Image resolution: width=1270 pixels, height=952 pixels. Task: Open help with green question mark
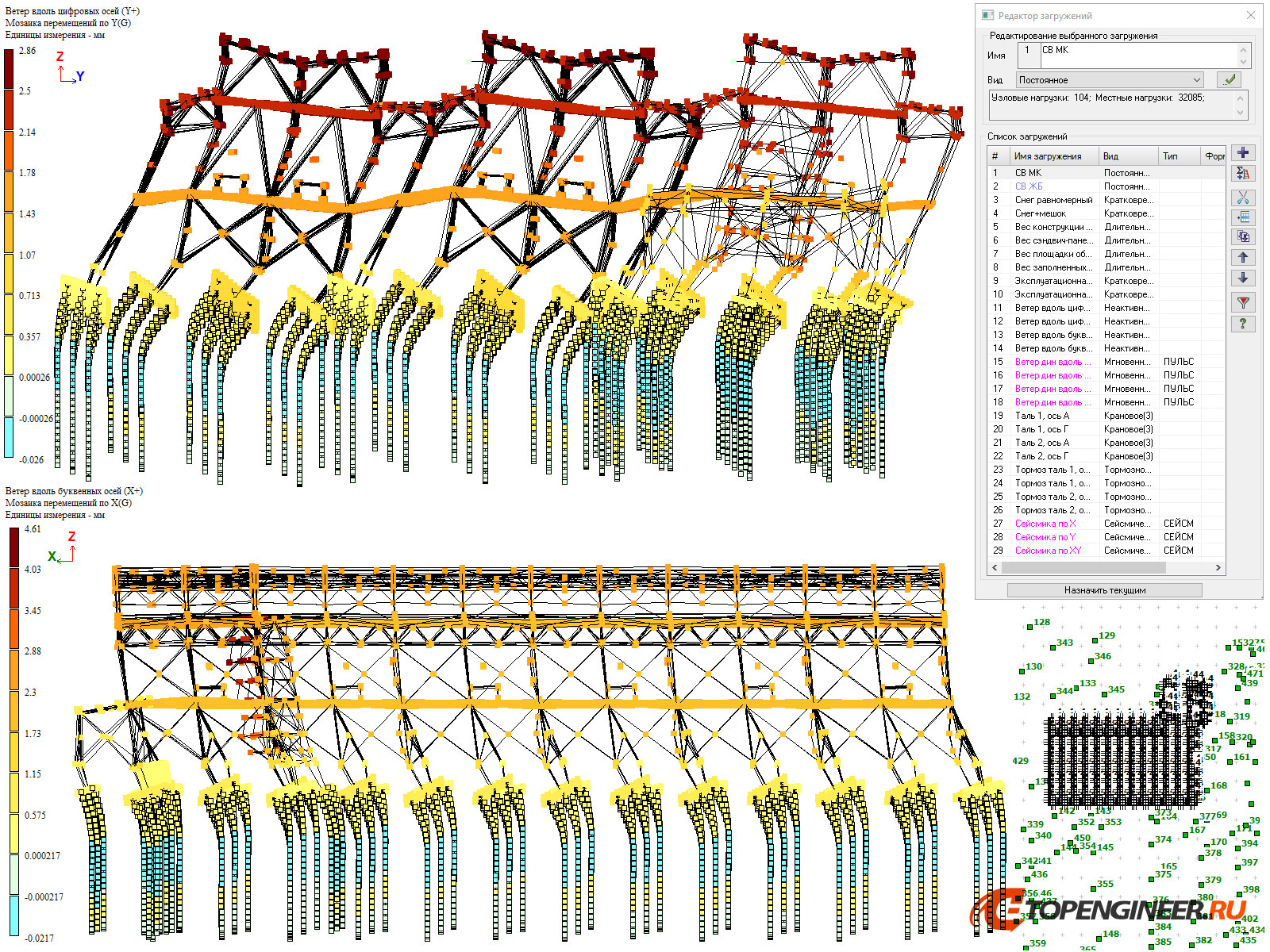pos(1243,324)
